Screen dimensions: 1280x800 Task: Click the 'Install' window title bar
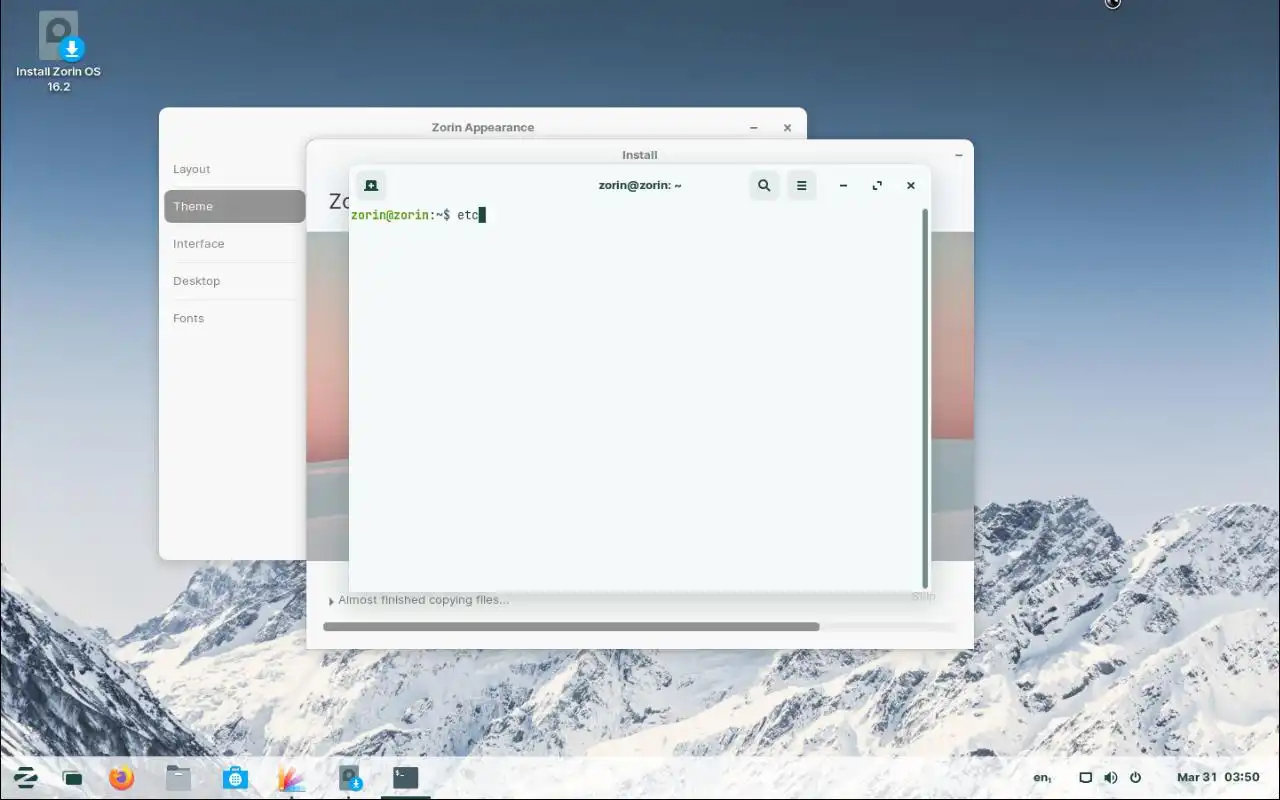pos(640,154)
